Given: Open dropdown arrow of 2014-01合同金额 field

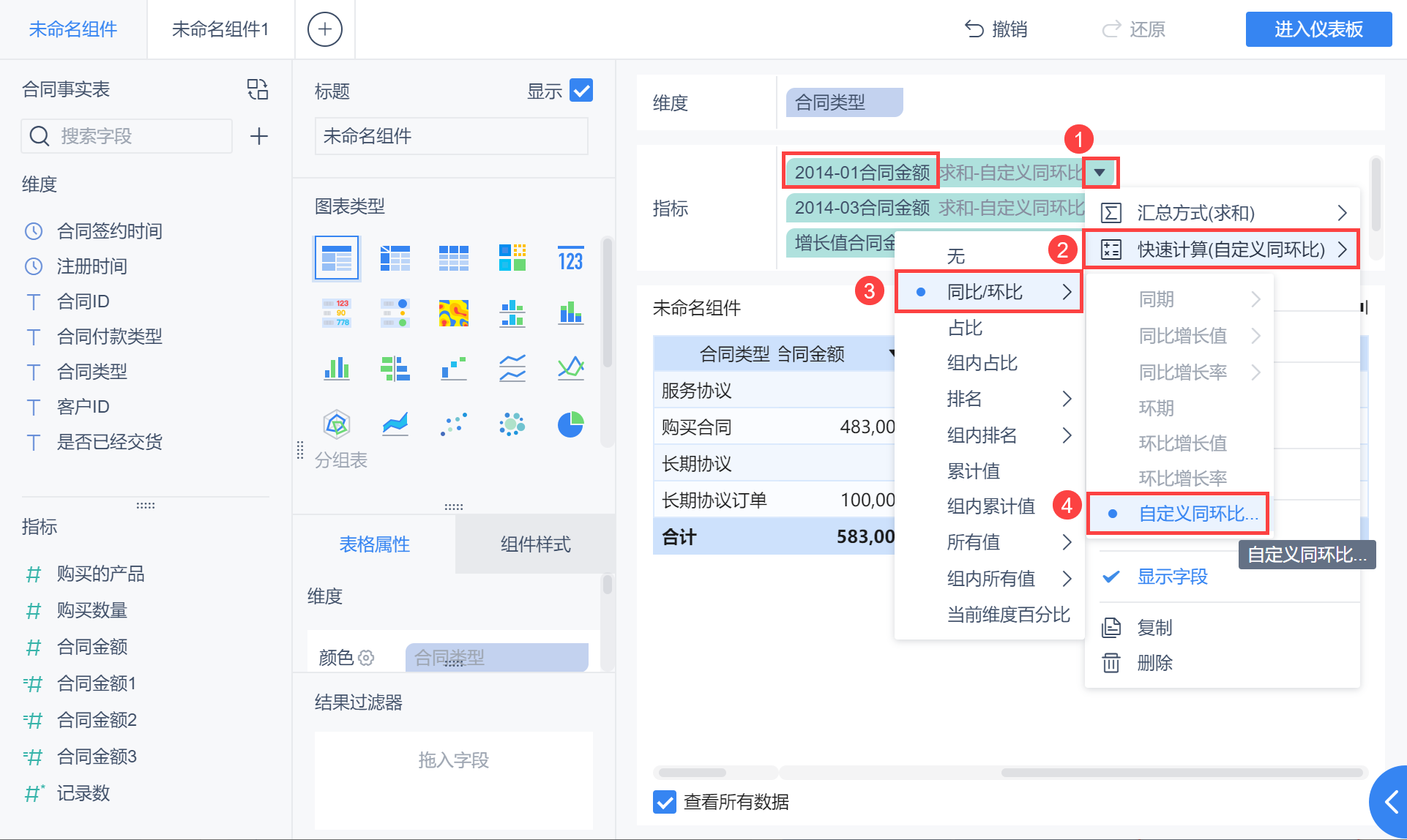Looking at the screenshot, I should (x=1100, y=173).
